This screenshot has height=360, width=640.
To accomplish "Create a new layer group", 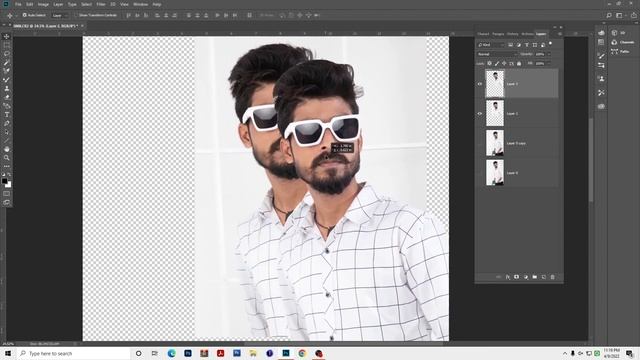I will pos(535,277).
